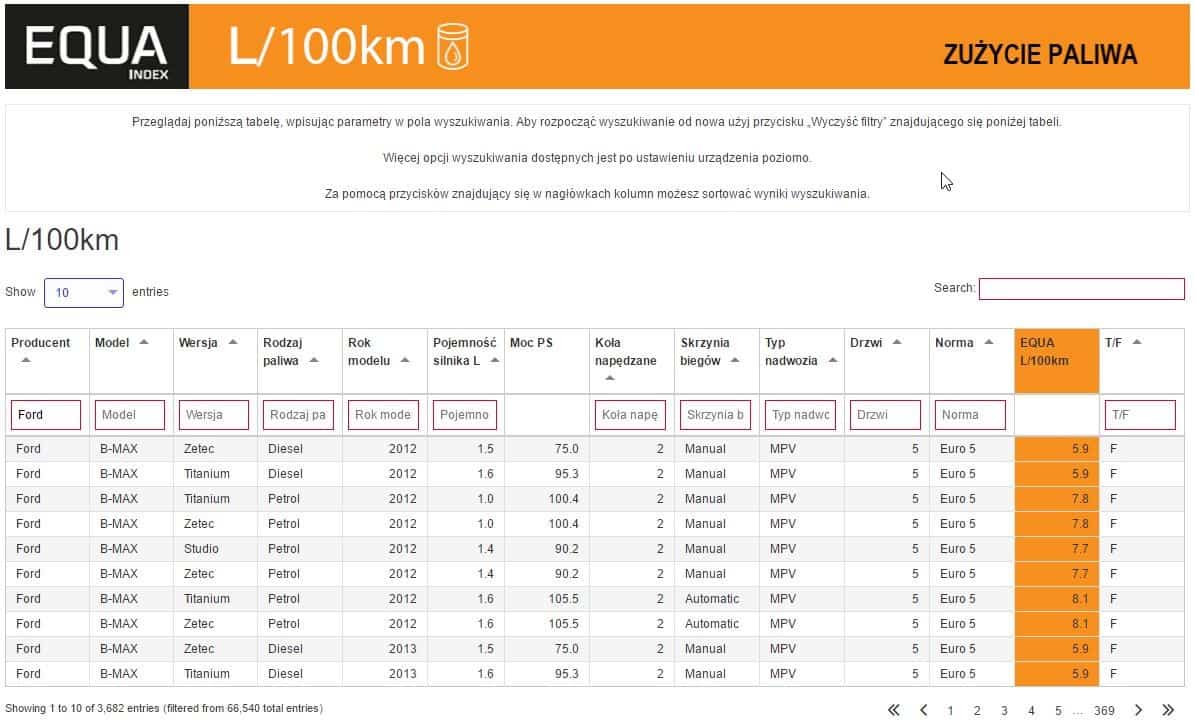
Task: Click the EQUA L/100km orange column header
Action: [1056, 361]
